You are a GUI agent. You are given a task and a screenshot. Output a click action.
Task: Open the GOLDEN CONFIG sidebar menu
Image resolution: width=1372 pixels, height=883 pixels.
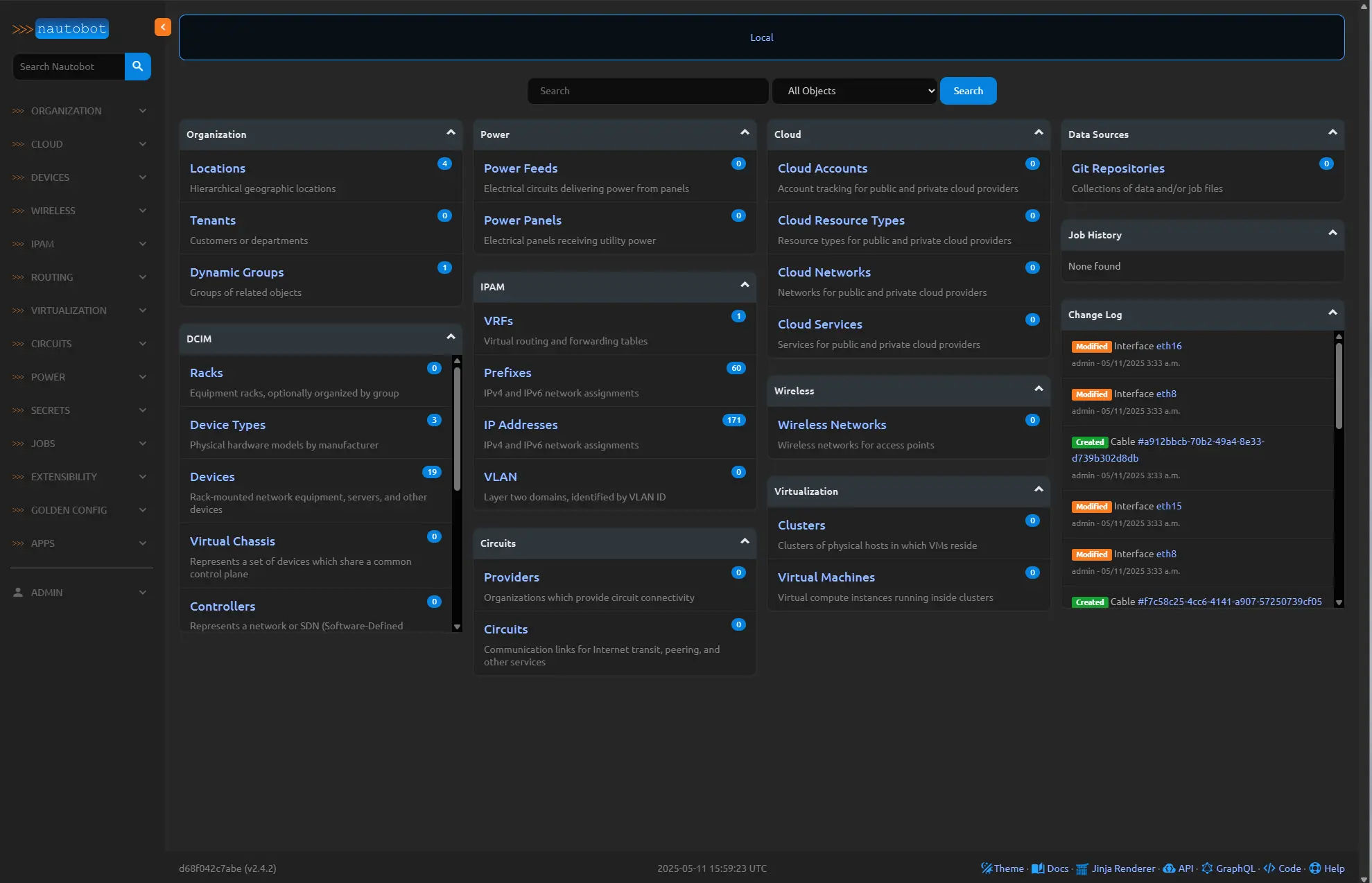[x=80, y=510]
